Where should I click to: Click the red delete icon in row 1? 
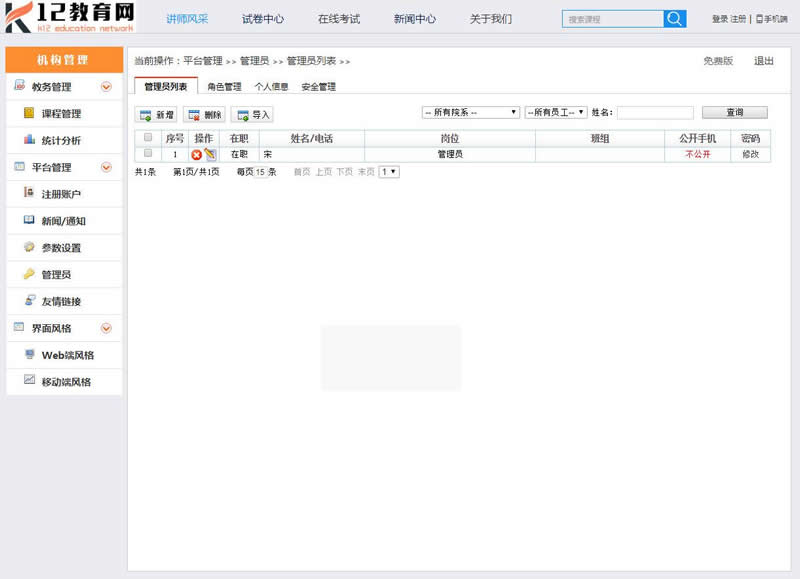click(x=197, y=155)
